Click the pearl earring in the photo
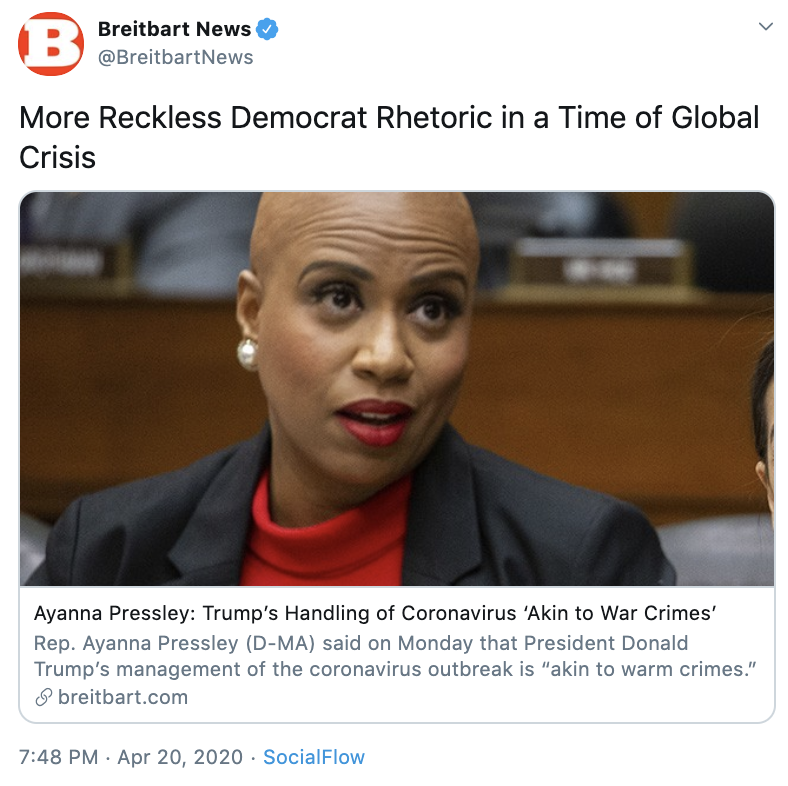 (x=248, y=354)
